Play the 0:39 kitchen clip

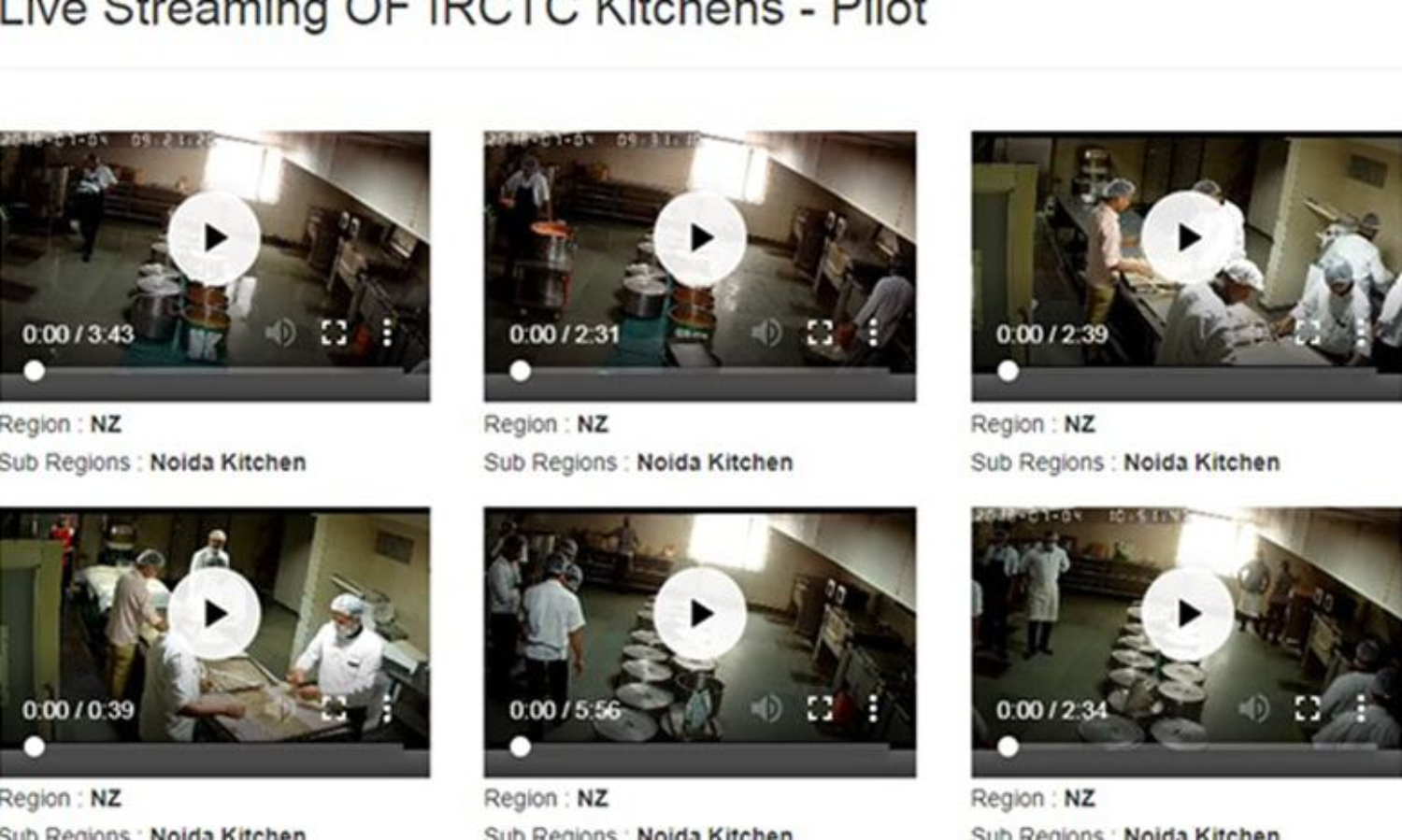[214, 614]
